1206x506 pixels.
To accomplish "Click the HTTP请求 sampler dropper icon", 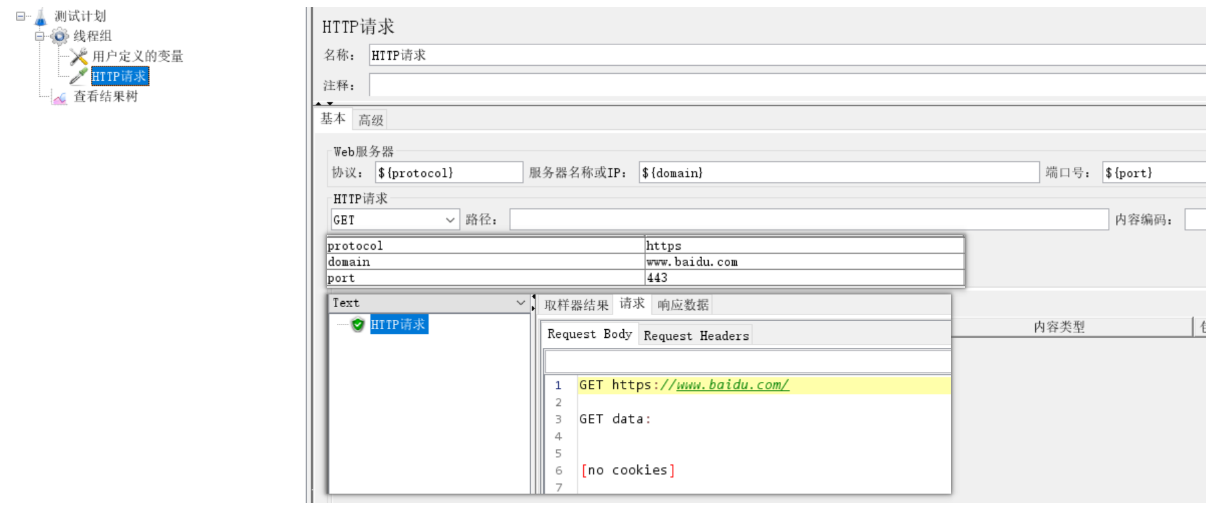I will [x=79, y=76].
